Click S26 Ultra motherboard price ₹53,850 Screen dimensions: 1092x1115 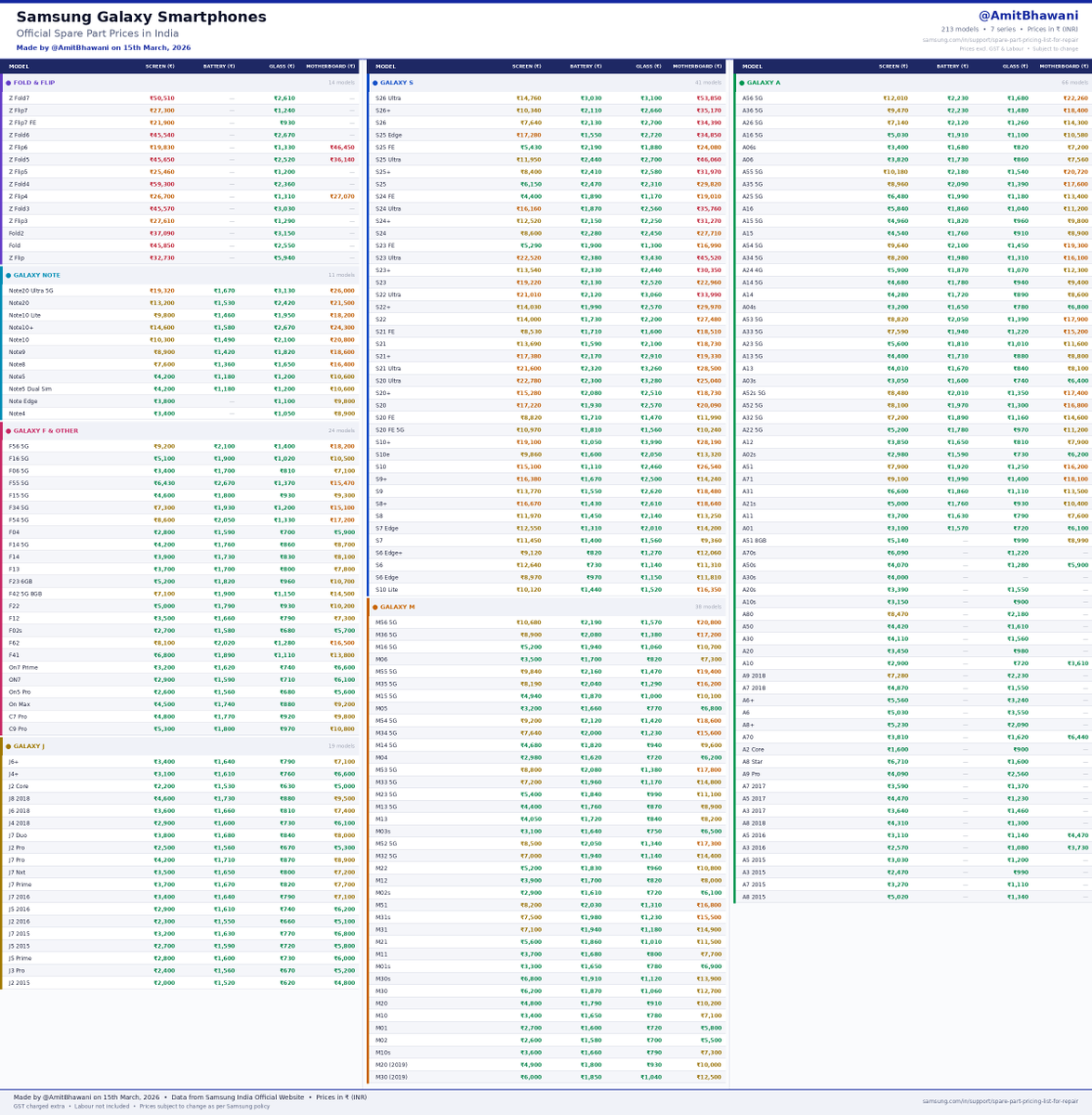709,98
